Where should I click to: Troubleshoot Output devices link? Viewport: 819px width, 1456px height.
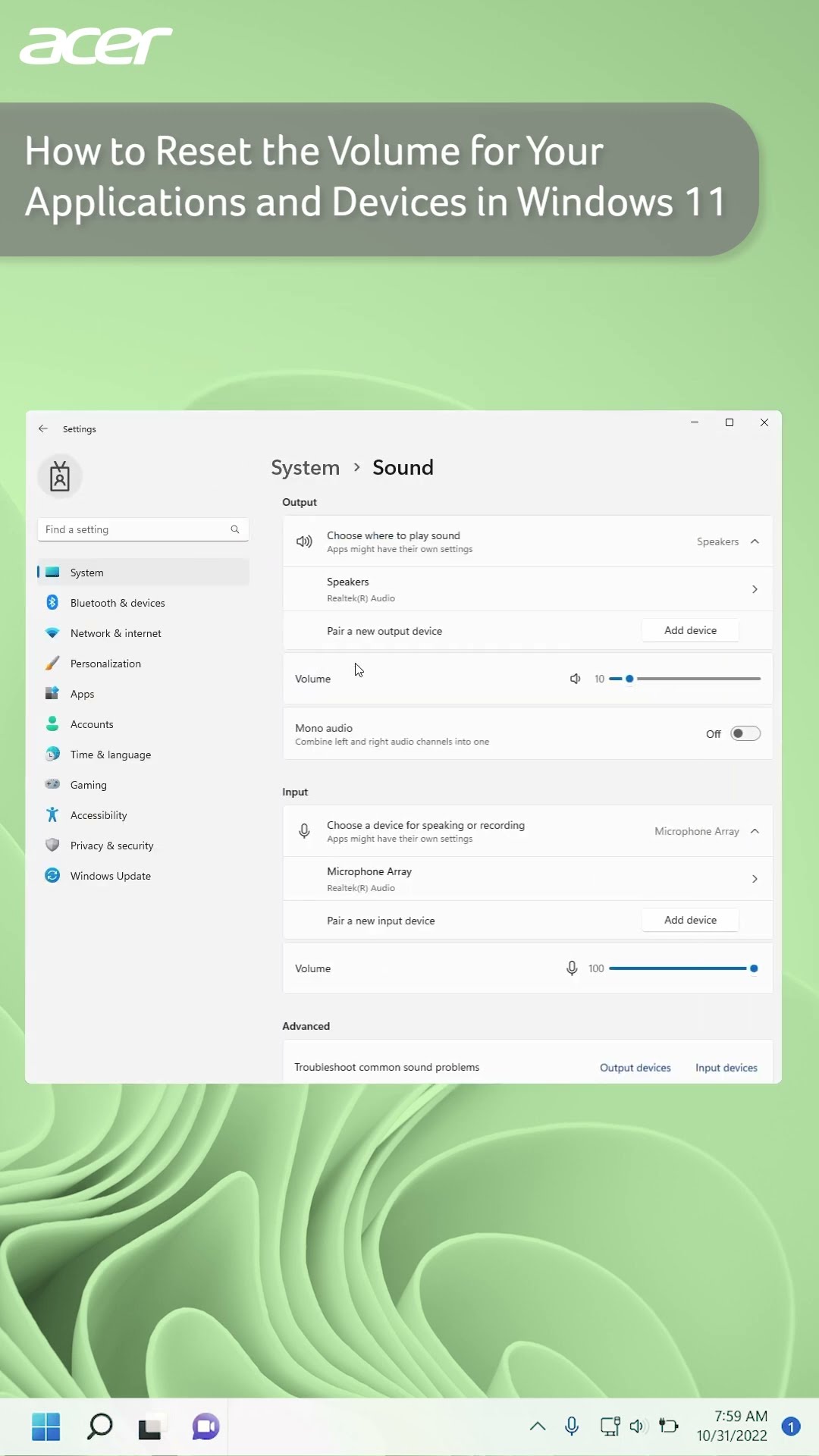coord(635,1068)
